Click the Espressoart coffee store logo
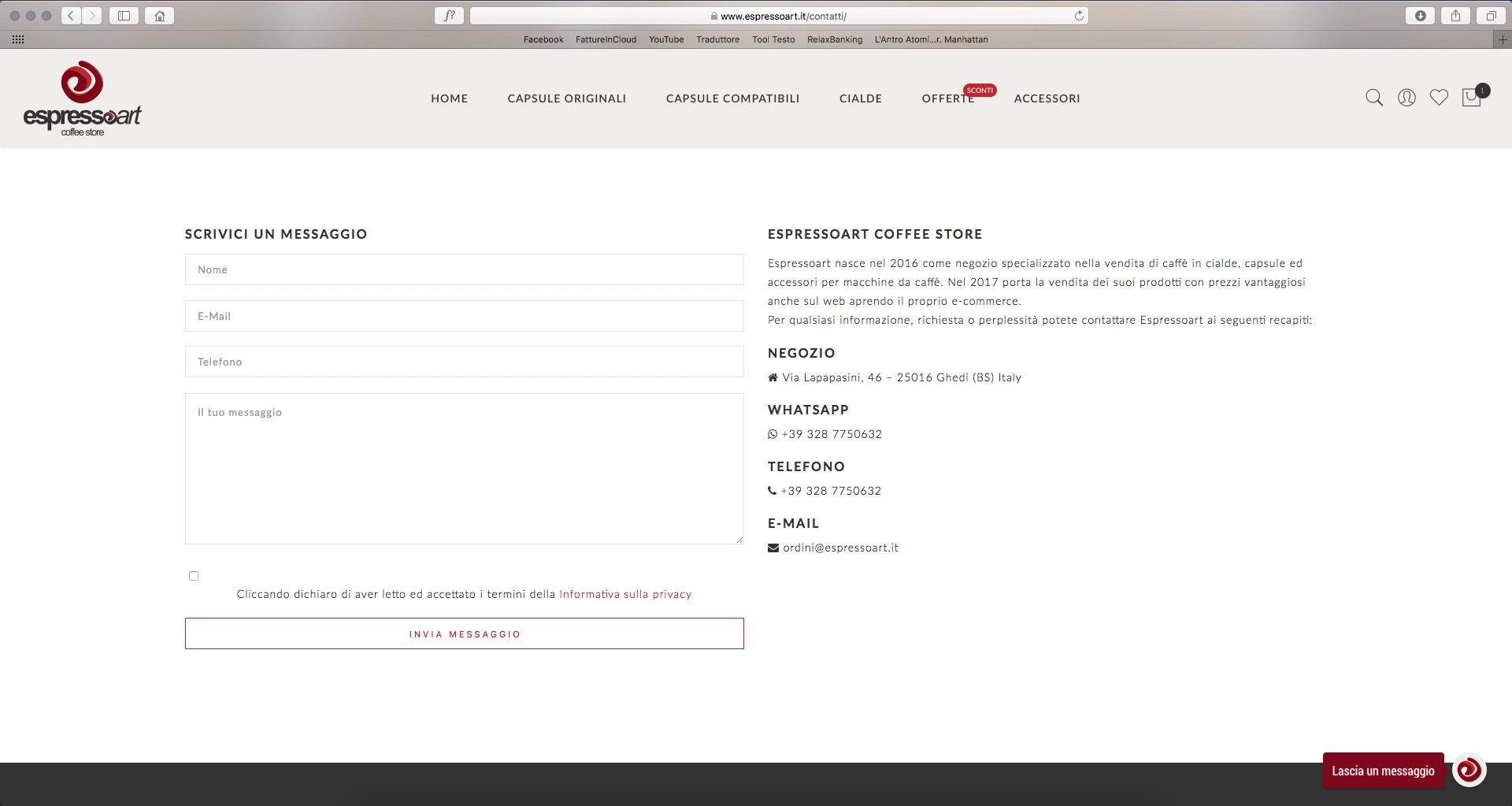Image resolution: width=1512 pixels, height=806 pixels. (x=82, y=98)
